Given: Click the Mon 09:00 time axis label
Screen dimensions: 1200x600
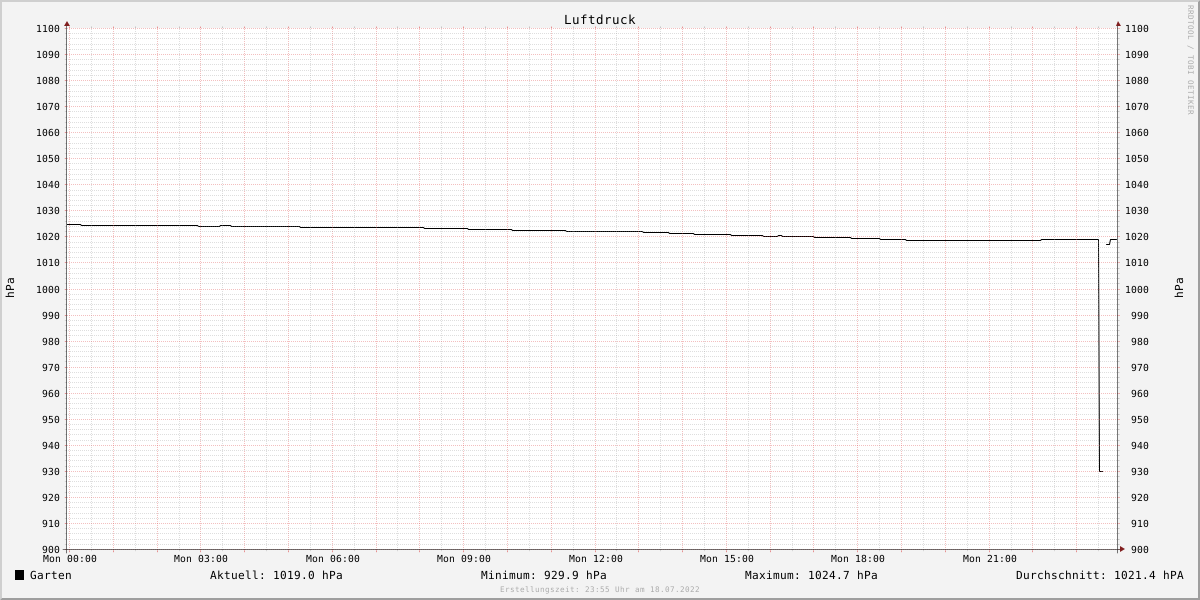Looking at the screenshot, I should [x=464, y=559].
